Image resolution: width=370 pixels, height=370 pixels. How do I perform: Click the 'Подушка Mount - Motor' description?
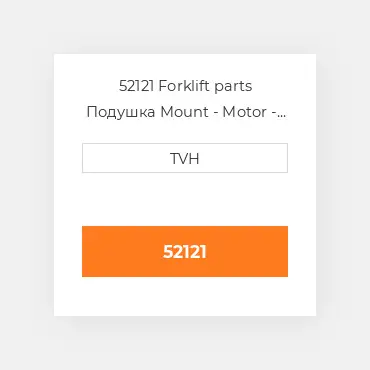click(177, 112)
